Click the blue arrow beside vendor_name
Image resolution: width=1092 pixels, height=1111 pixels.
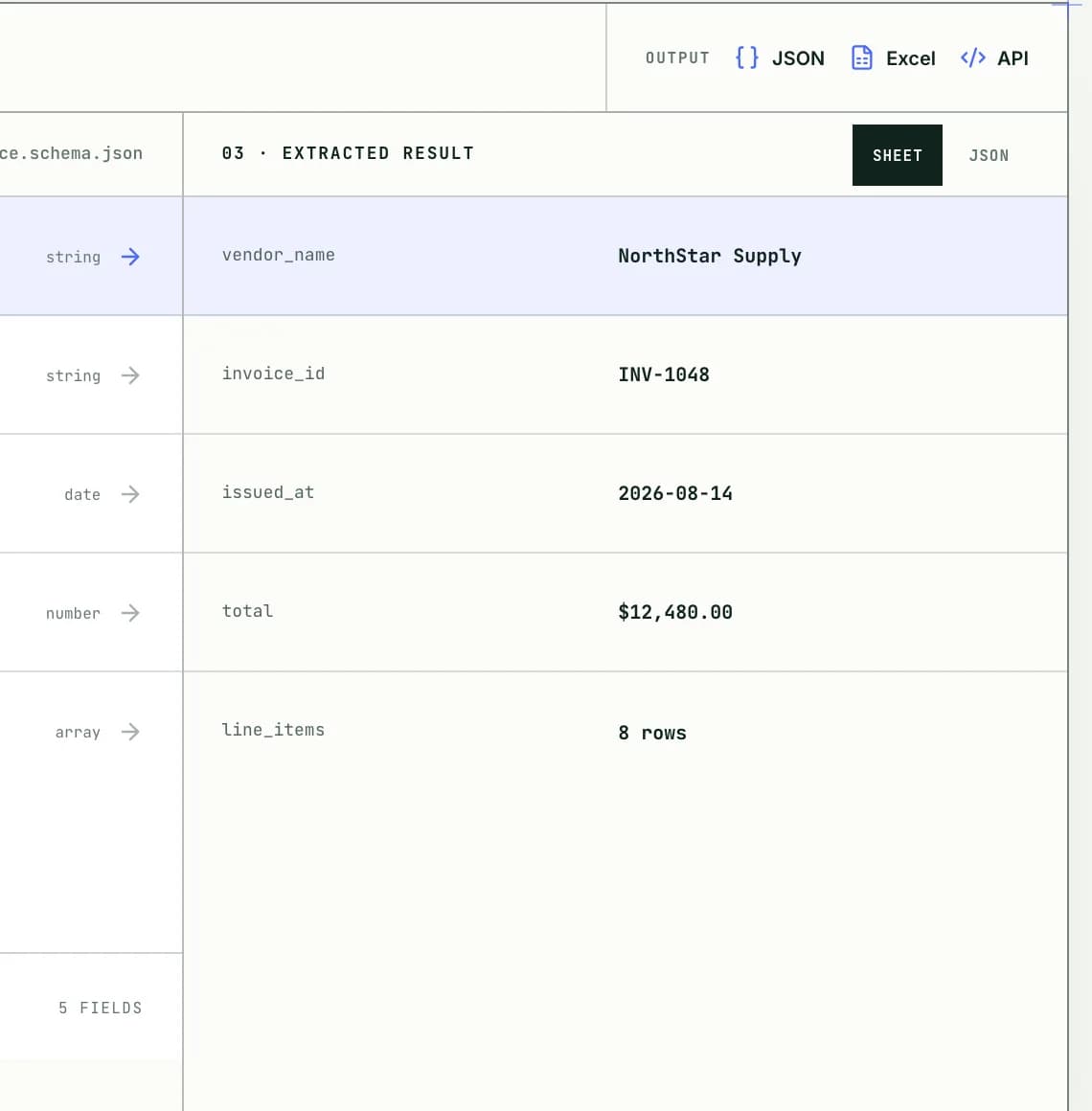[x=130, y=257]
